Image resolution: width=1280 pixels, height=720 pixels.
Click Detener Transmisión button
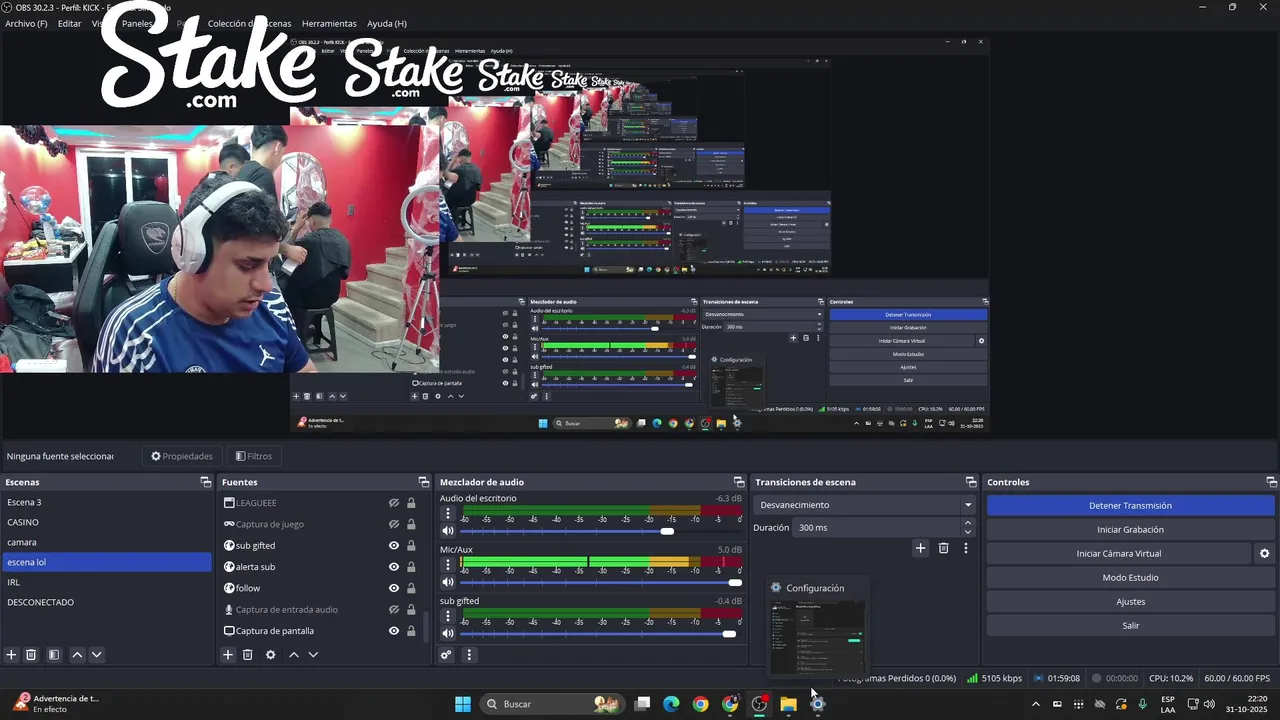(x=1130, y=506)
